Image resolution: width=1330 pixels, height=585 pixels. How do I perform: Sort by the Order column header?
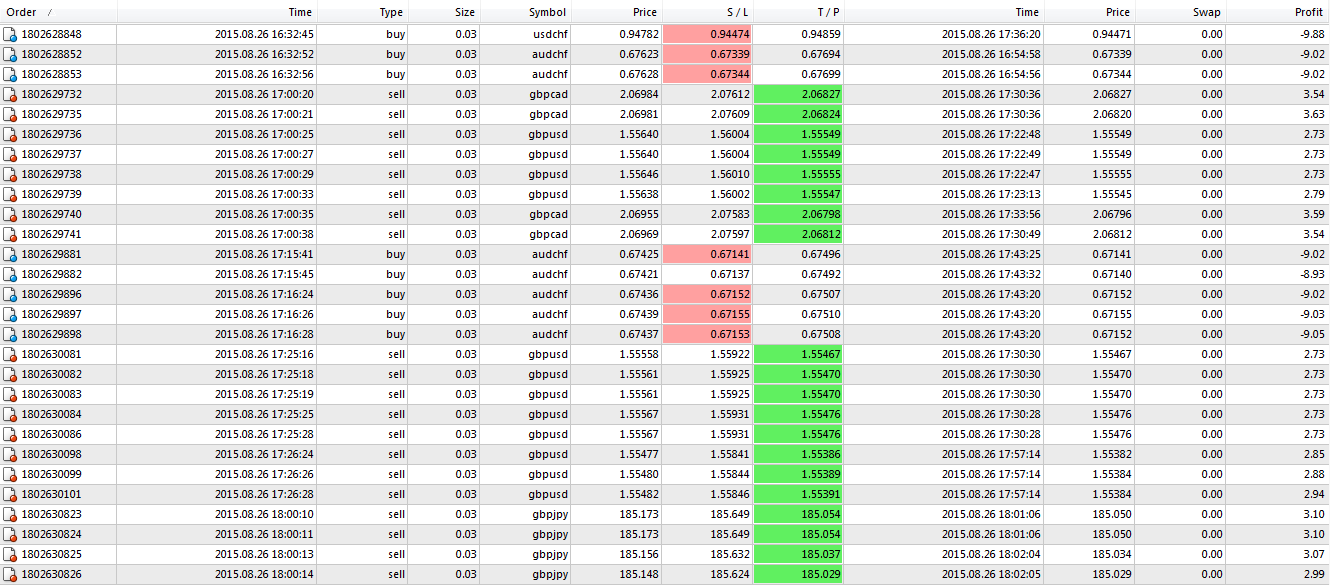pos(58,12)
